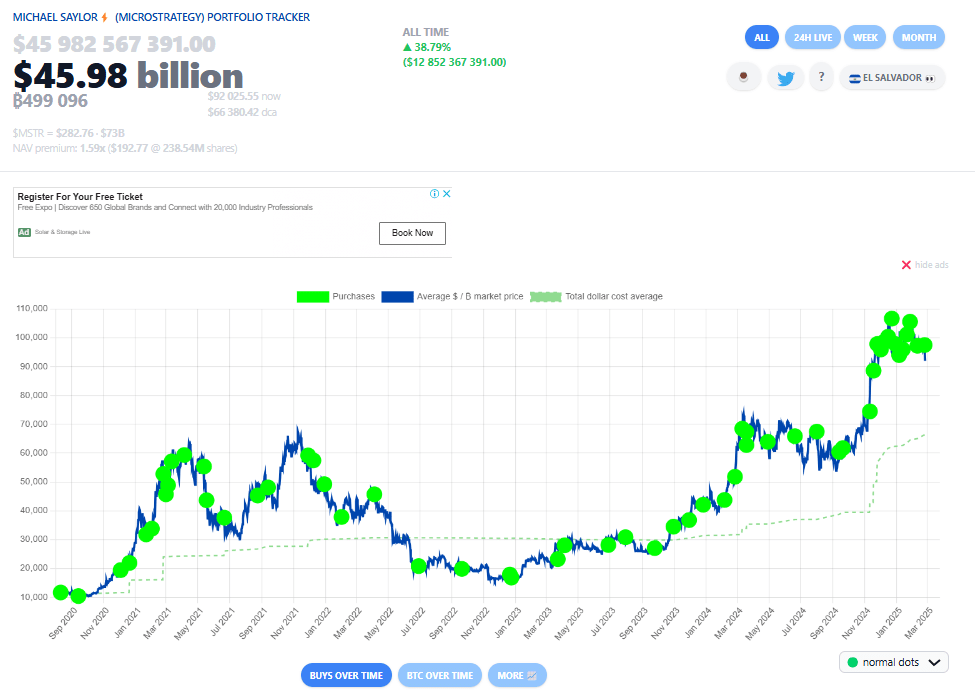Switch to MONTH view
This screenshot has height=697, width=975.
pyautogui.click(x=918, y=37)
